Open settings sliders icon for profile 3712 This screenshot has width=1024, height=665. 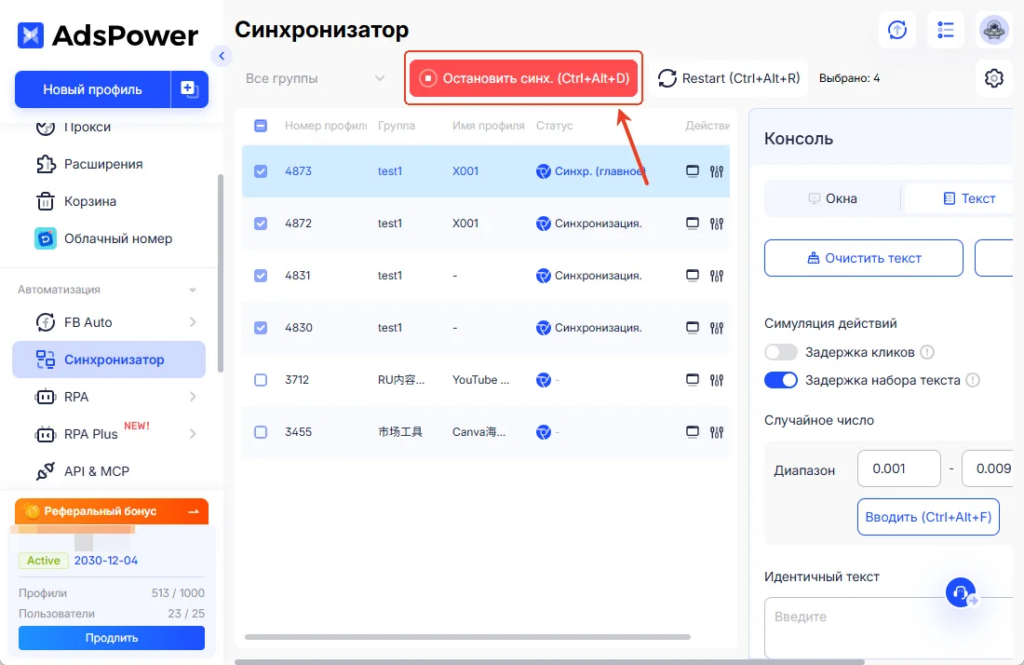716,380
